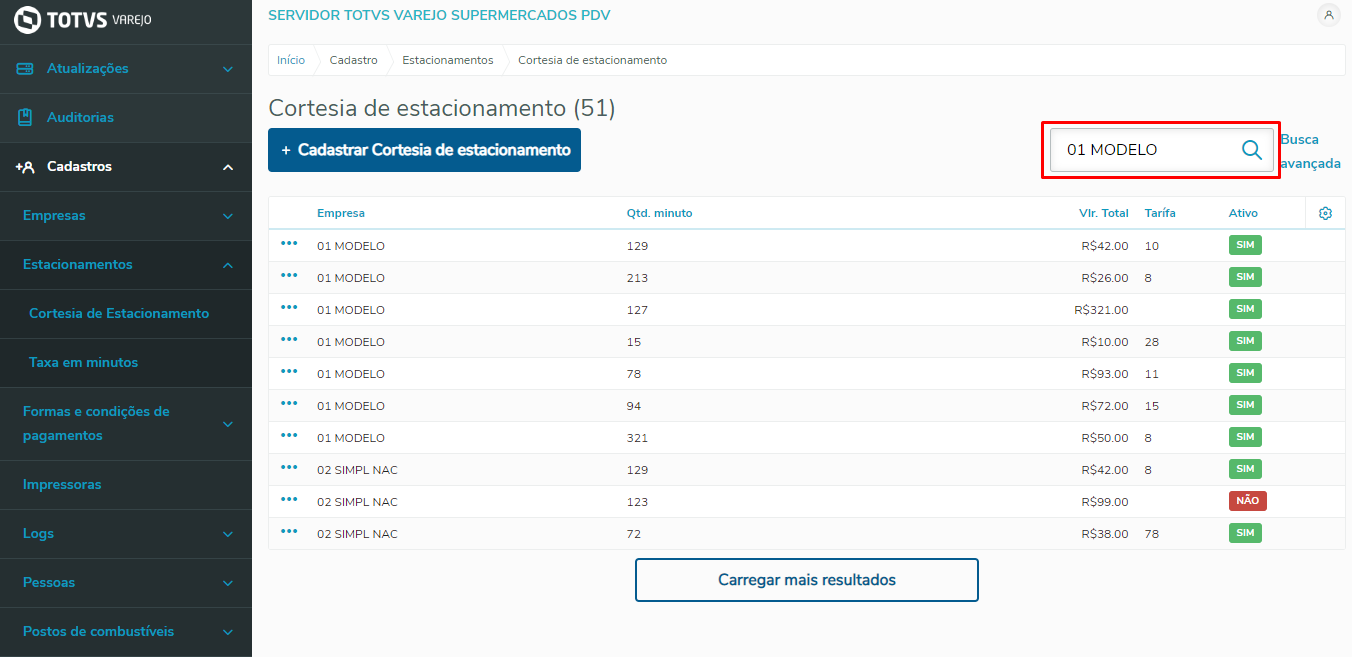Click the magnifier search icon
The image size is (1352, 657).
pyautogui.click(x=1252, y=150)
